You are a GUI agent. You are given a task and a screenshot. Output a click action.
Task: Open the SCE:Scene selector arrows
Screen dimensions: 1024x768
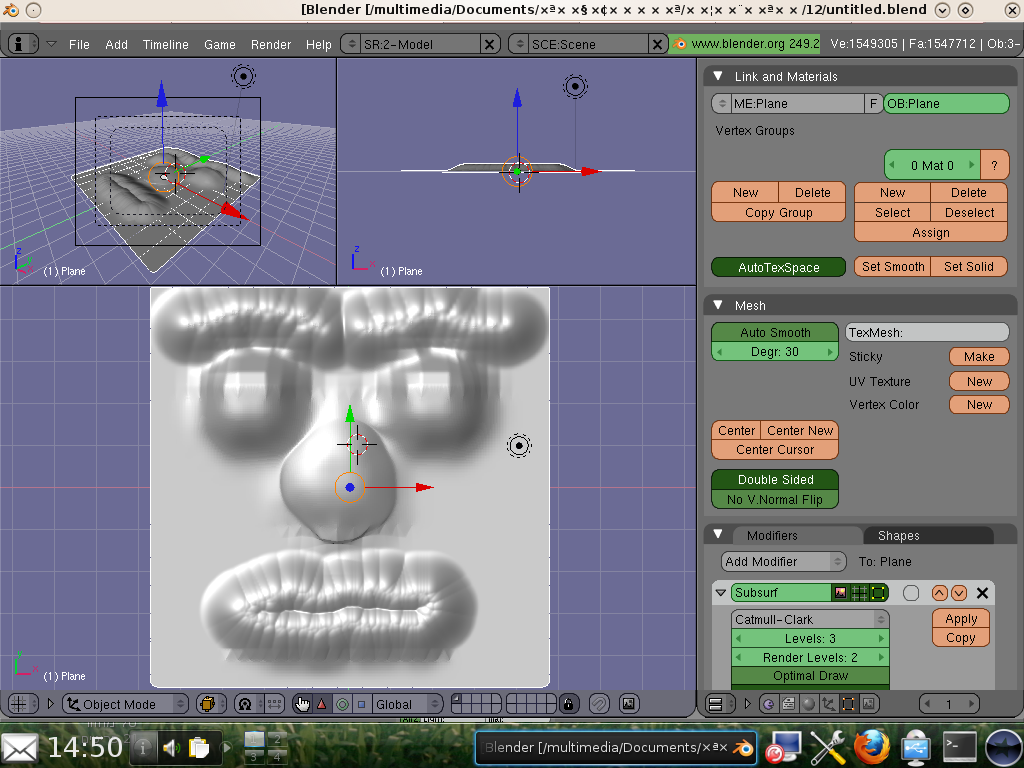pos(520,44)
